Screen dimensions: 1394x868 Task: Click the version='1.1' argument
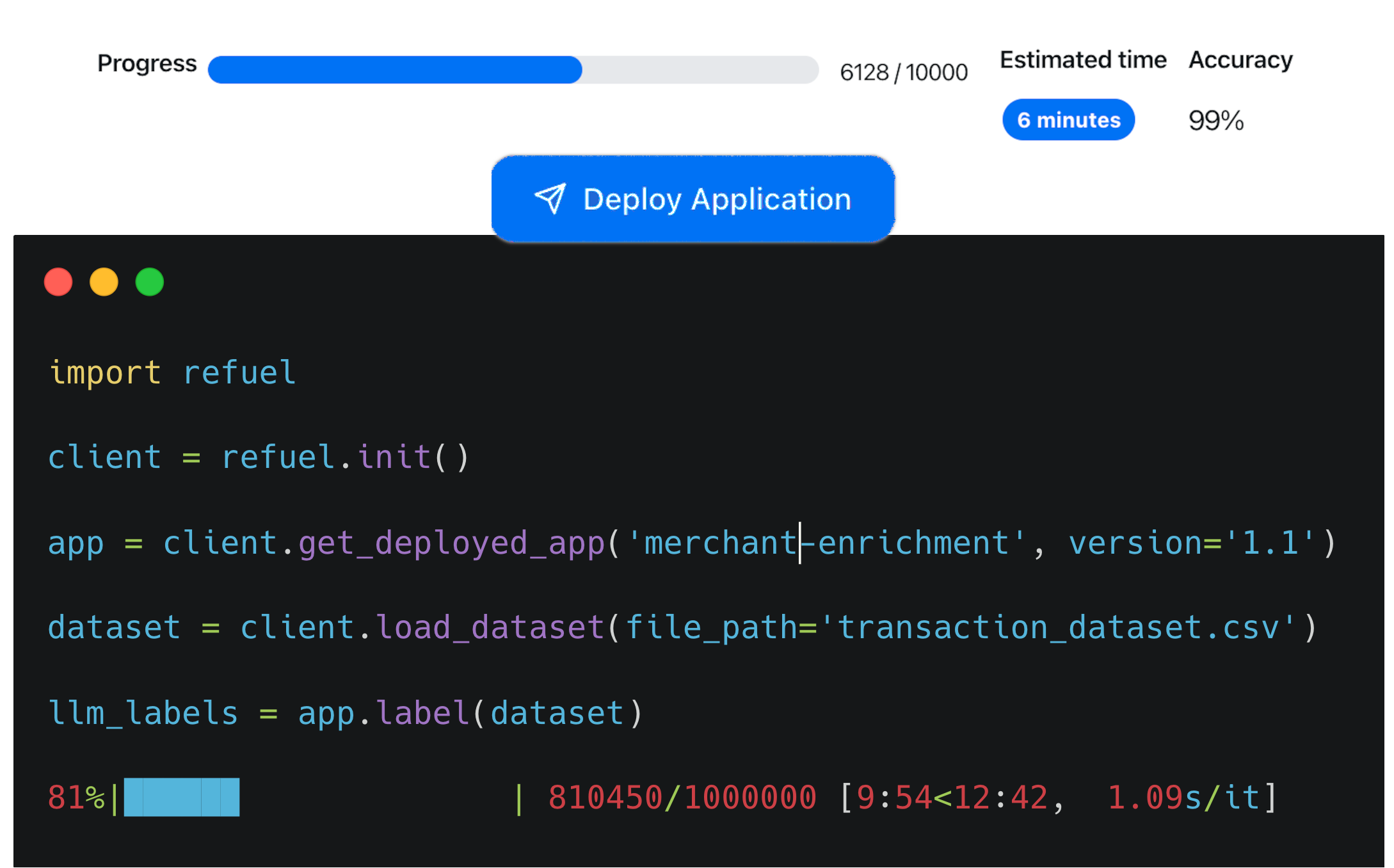click(x=1192, y=543)
